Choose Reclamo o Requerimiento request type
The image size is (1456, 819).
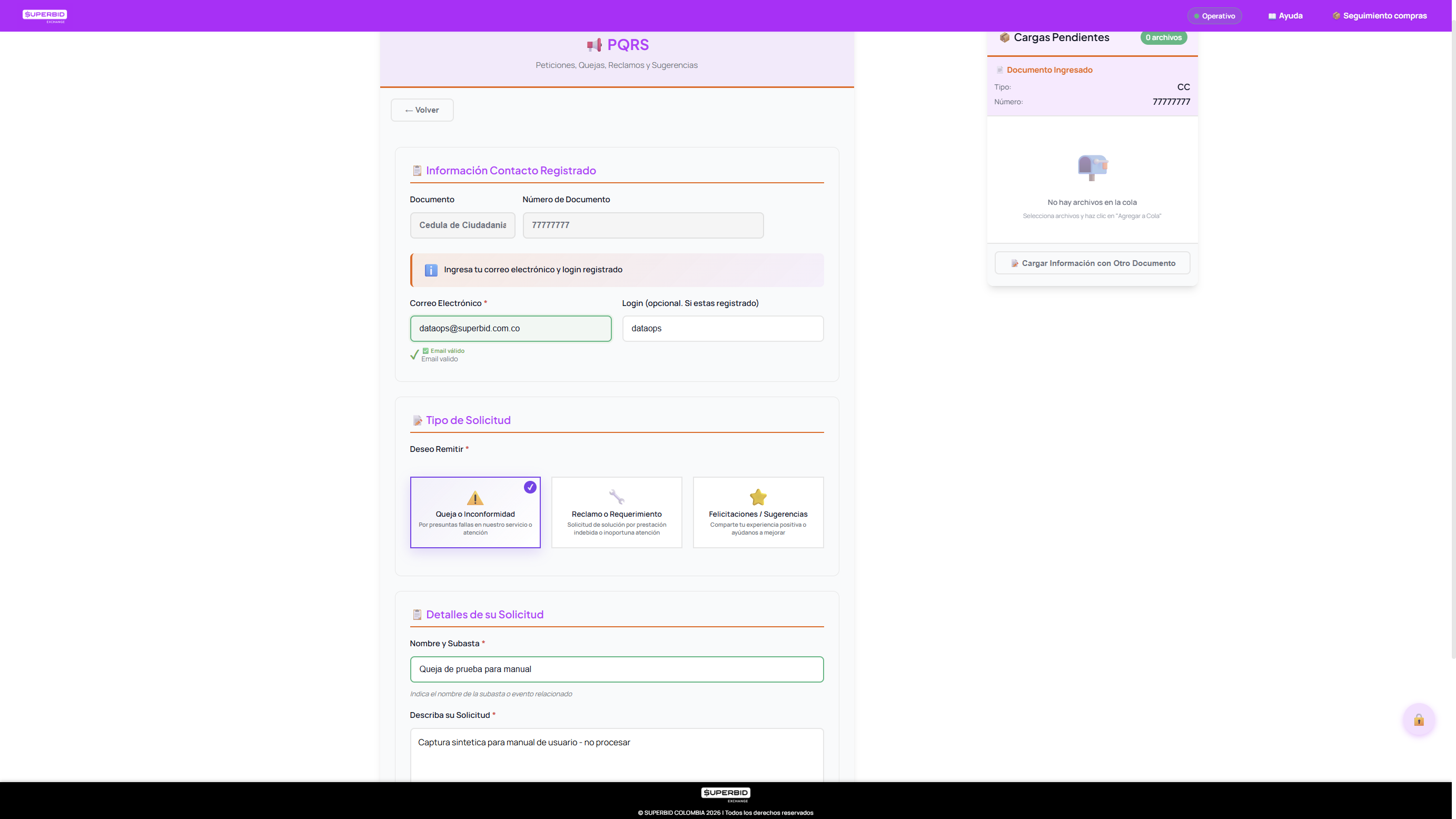[x=616, y=514]
